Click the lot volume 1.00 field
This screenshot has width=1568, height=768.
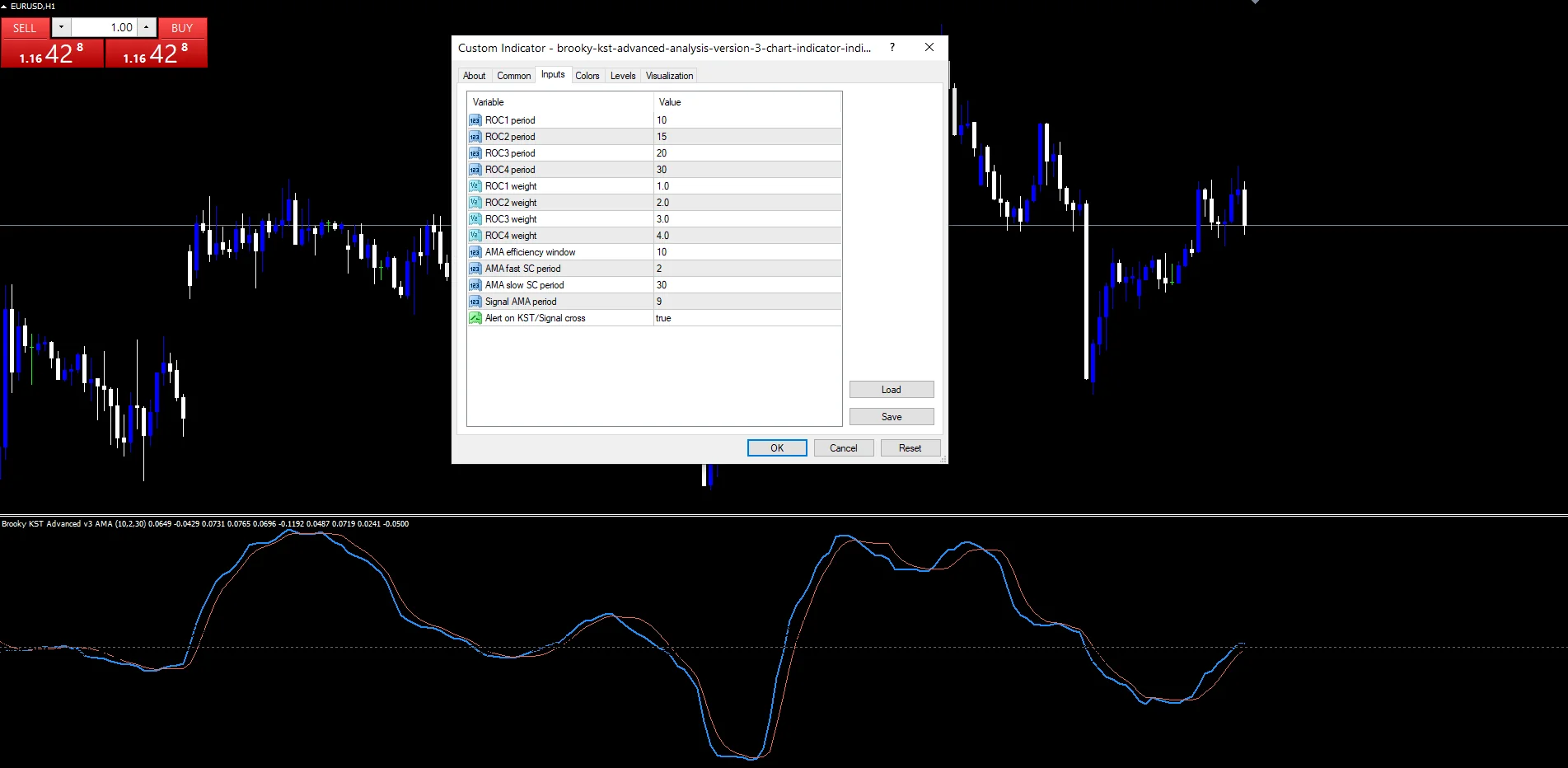pyautogui.click(x=104, y=27)
